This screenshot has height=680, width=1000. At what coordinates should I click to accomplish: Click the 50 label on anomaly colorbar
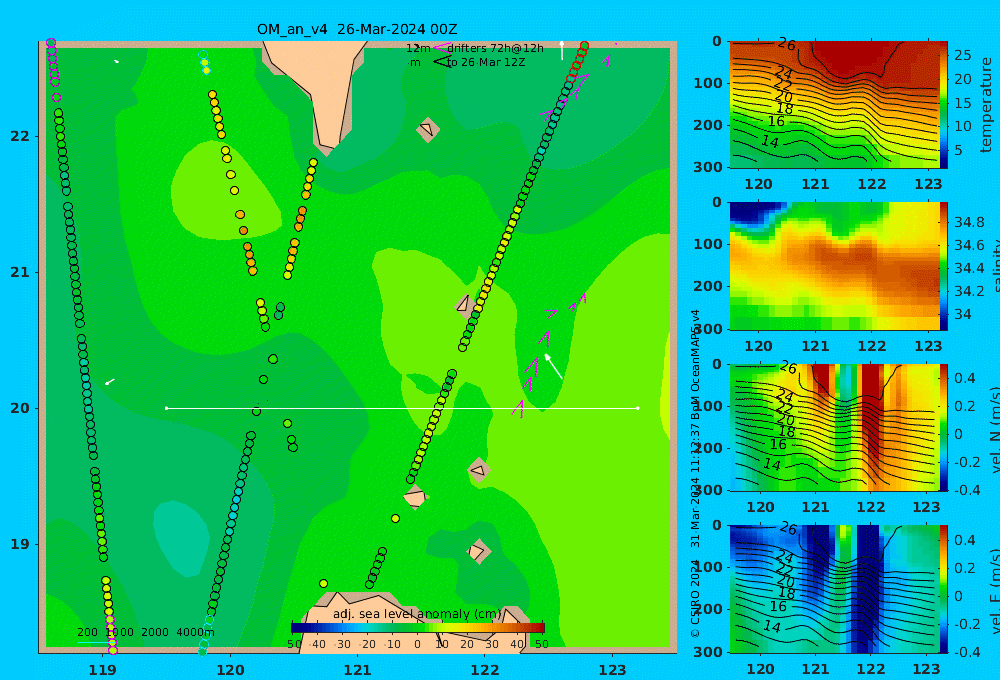coord(541,644)
